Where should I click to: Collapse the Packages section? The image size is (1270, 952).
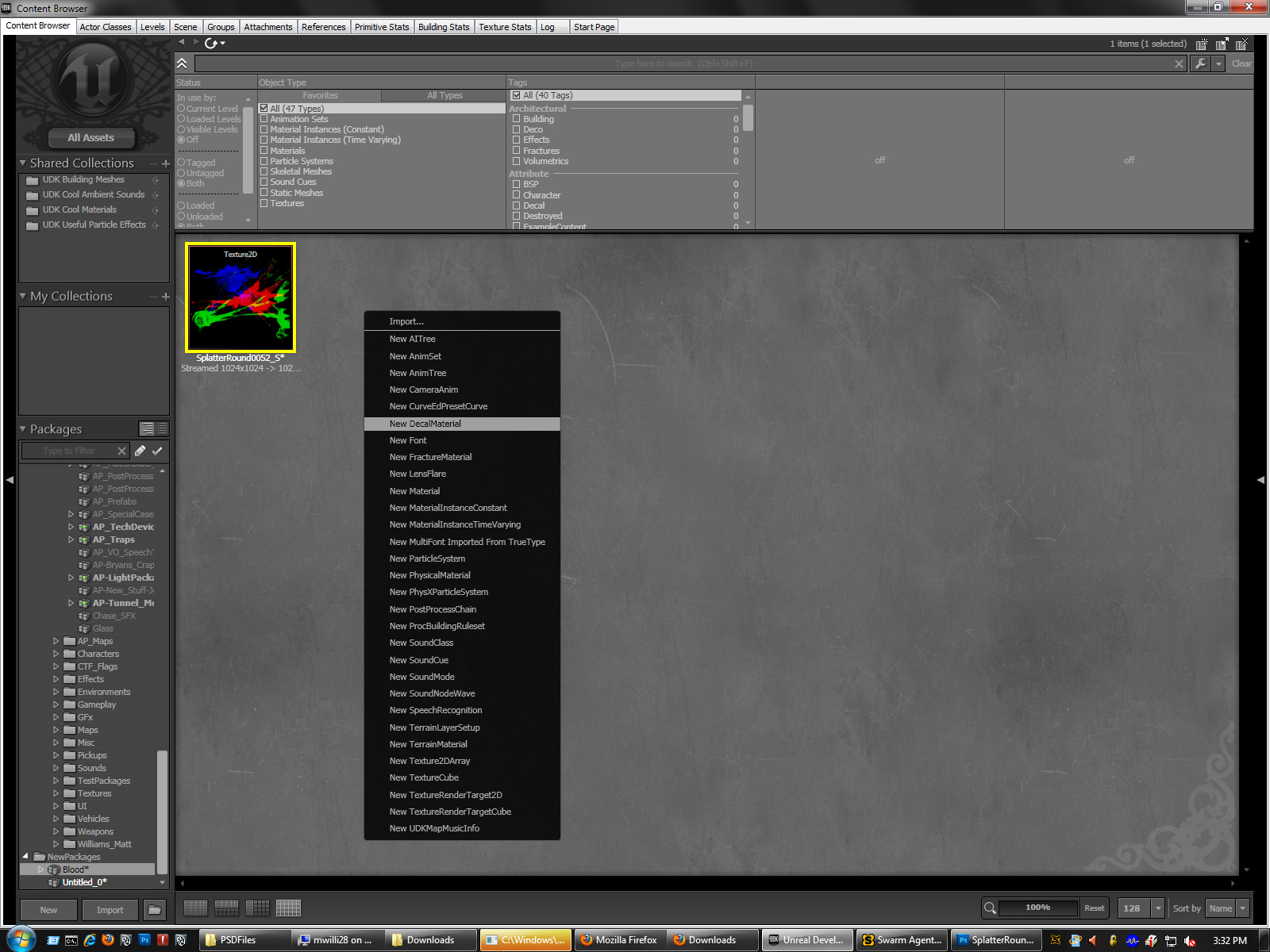pyautogui.click(x=23, y=428)
